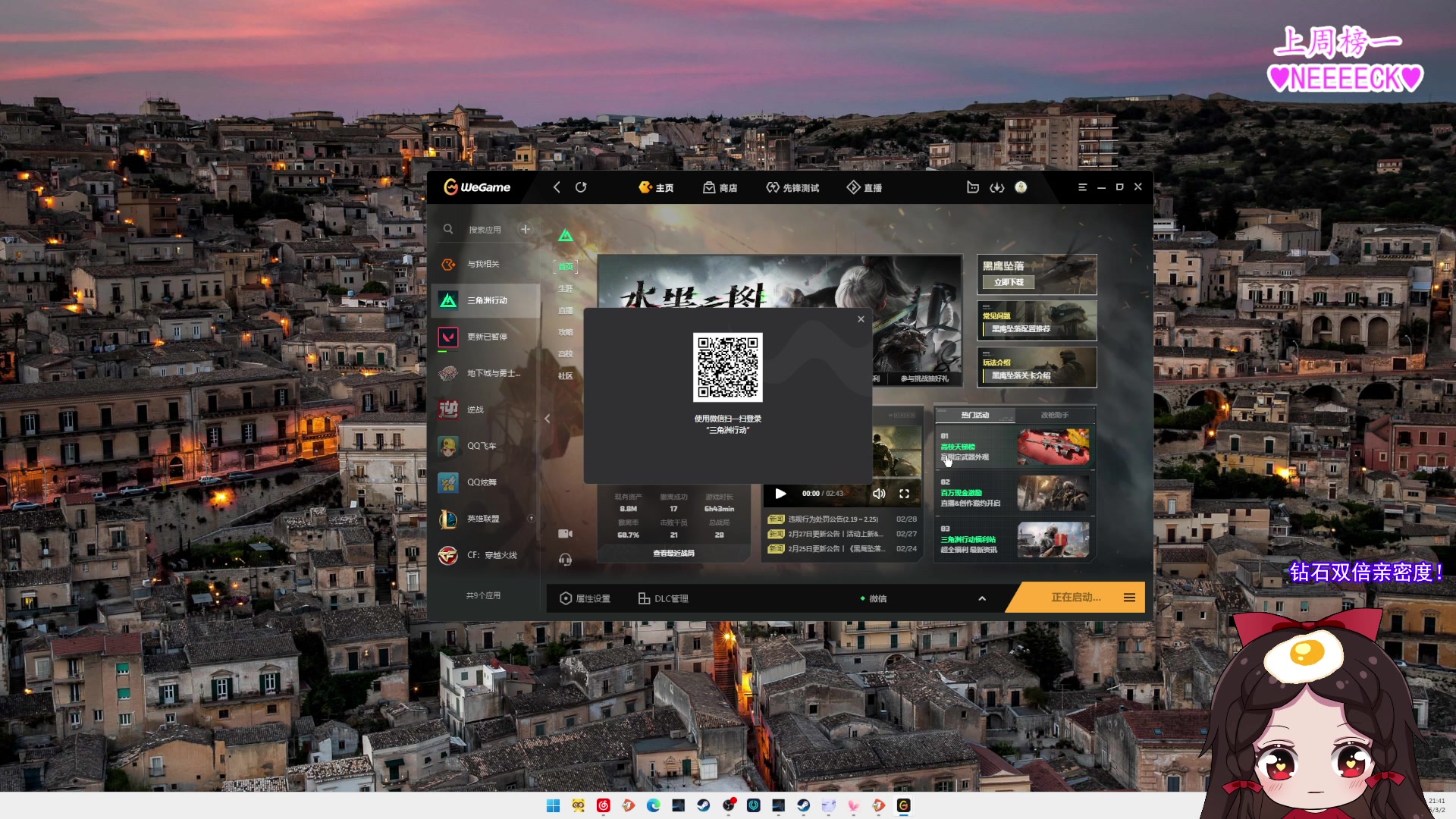Open news 违规行为处罚公告(2.19~2.25)
The image size is (1456, 819).
click(842, 519)
